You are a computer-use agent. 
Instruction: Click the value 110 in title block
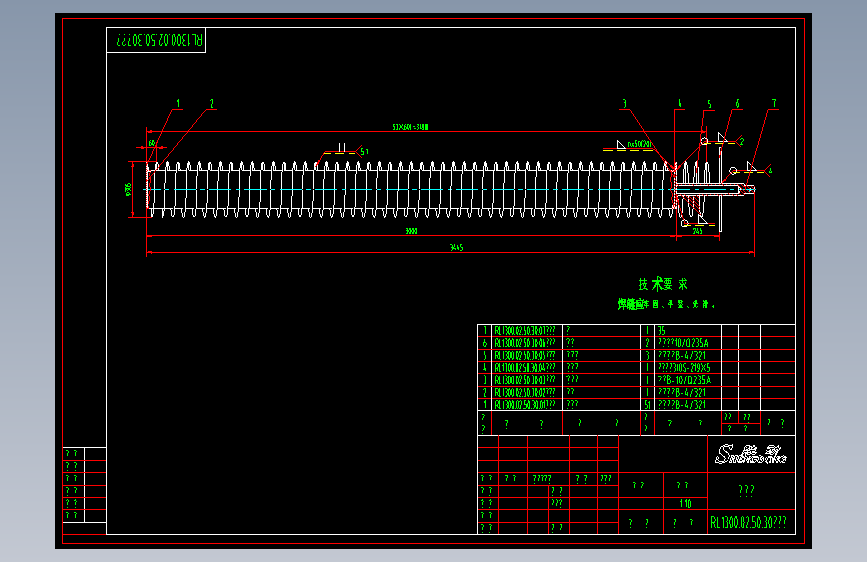pyautogui.click(x=686, y=503)
